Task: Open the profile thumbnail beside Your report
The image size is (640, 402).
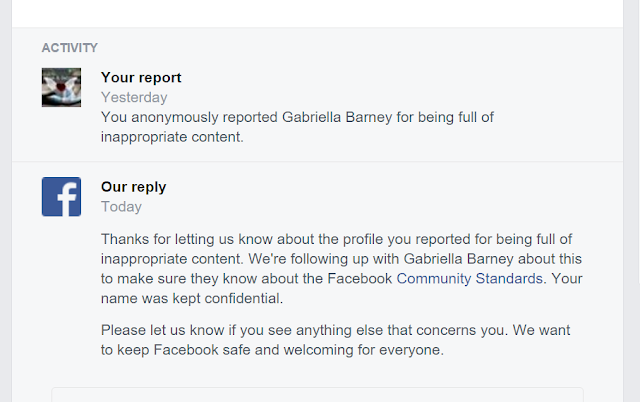Action: (61, 87)
